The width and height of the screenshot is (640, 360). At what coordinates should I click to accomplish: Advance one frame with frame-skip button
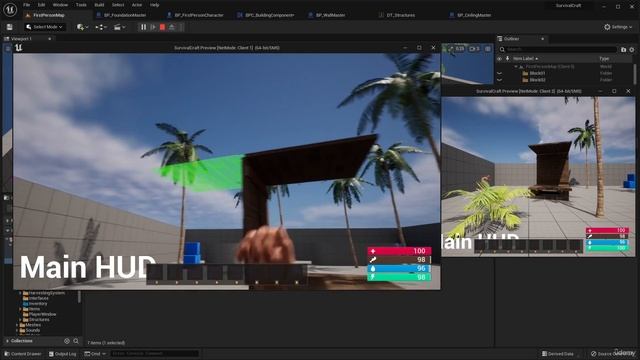coord(153,27)
